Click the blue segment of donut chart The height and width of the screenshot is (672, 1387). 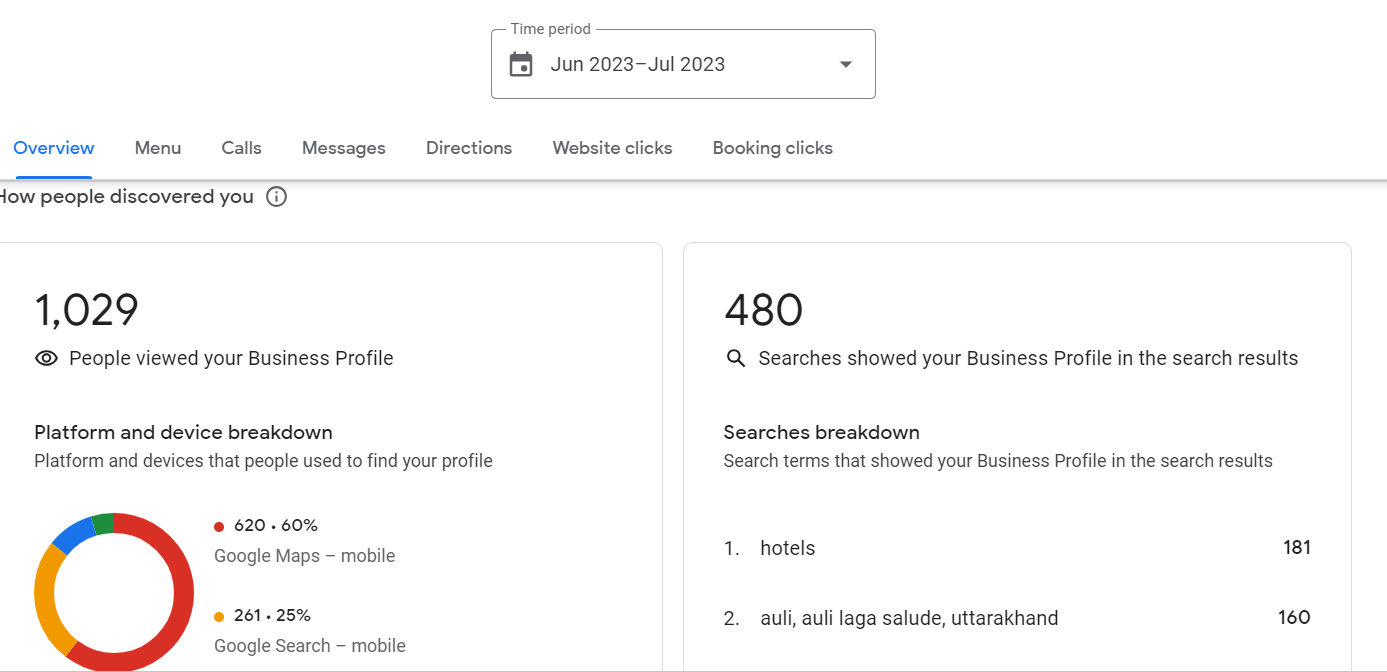click(x=72, y=535)
